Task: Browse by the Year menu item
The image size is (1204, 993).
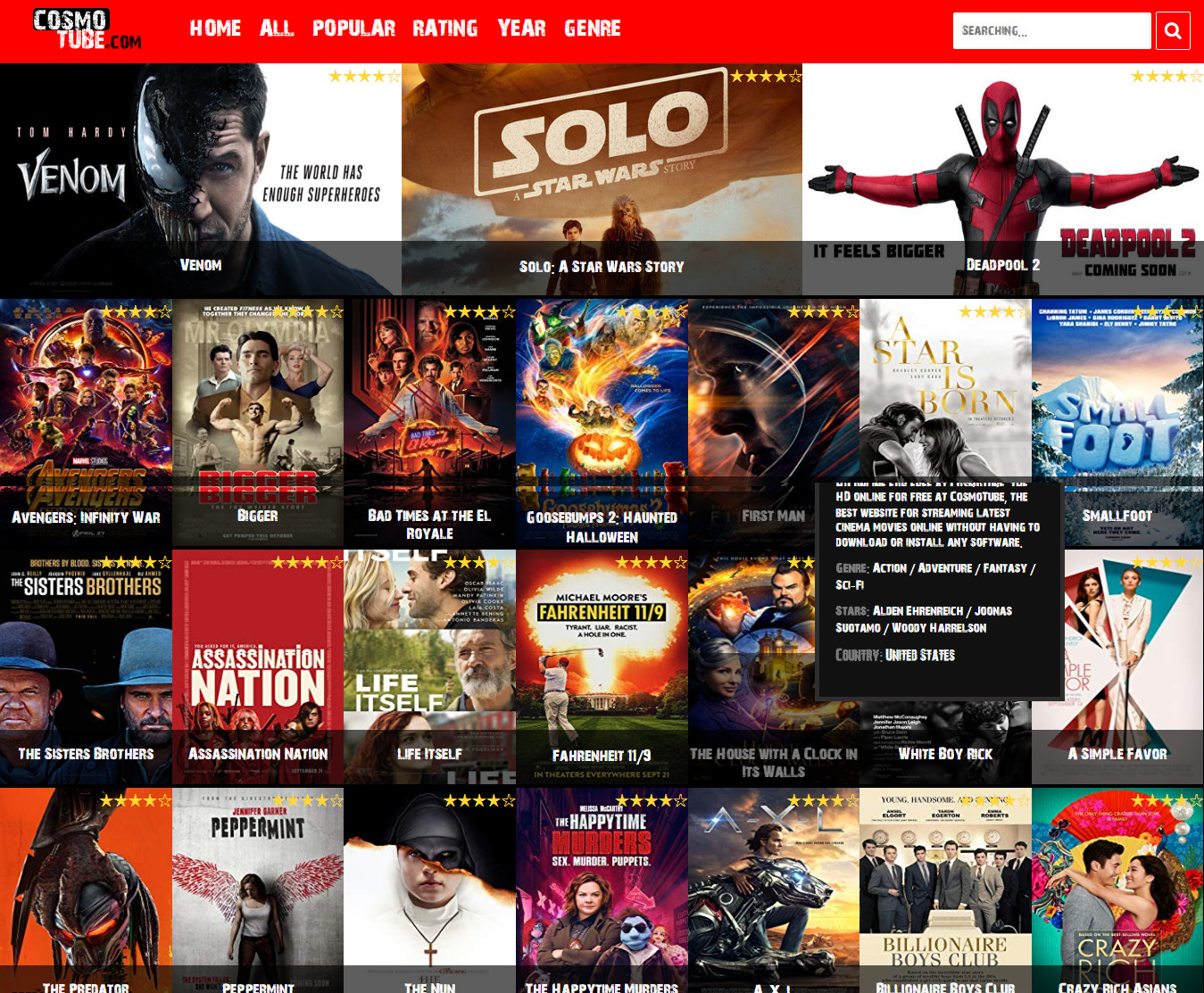Action: click(522, 29)
